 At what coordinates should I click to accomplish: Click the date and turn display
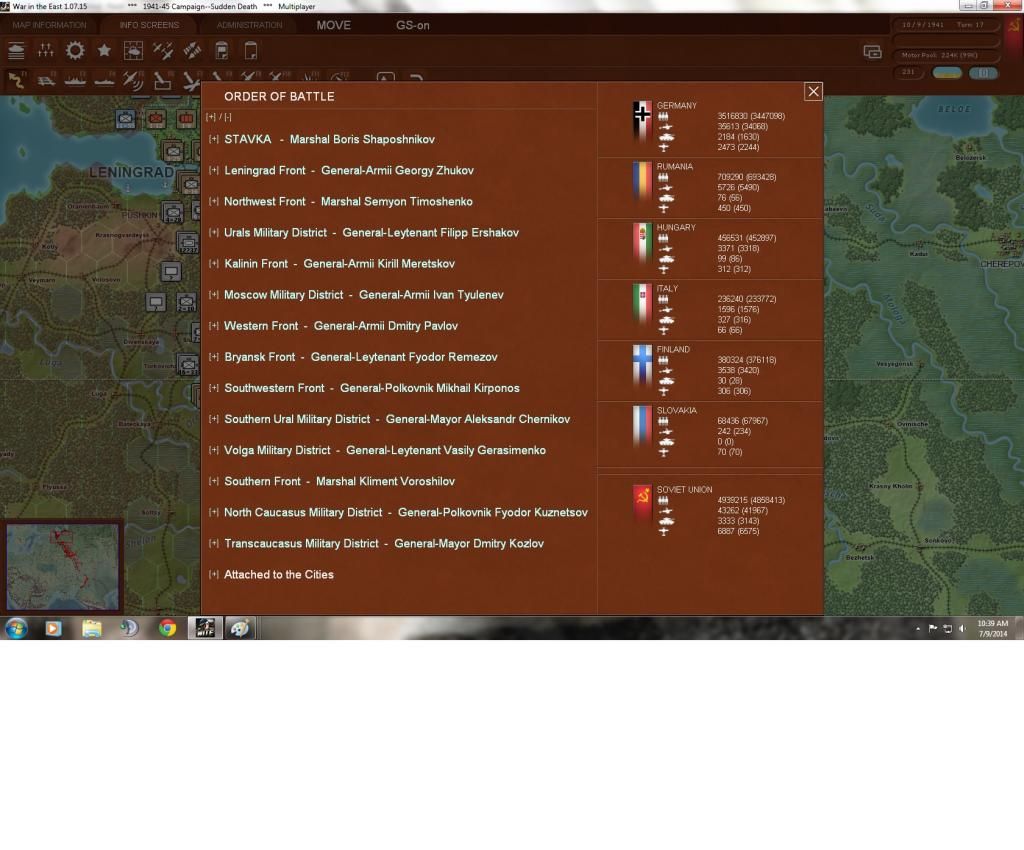point(946,25)
